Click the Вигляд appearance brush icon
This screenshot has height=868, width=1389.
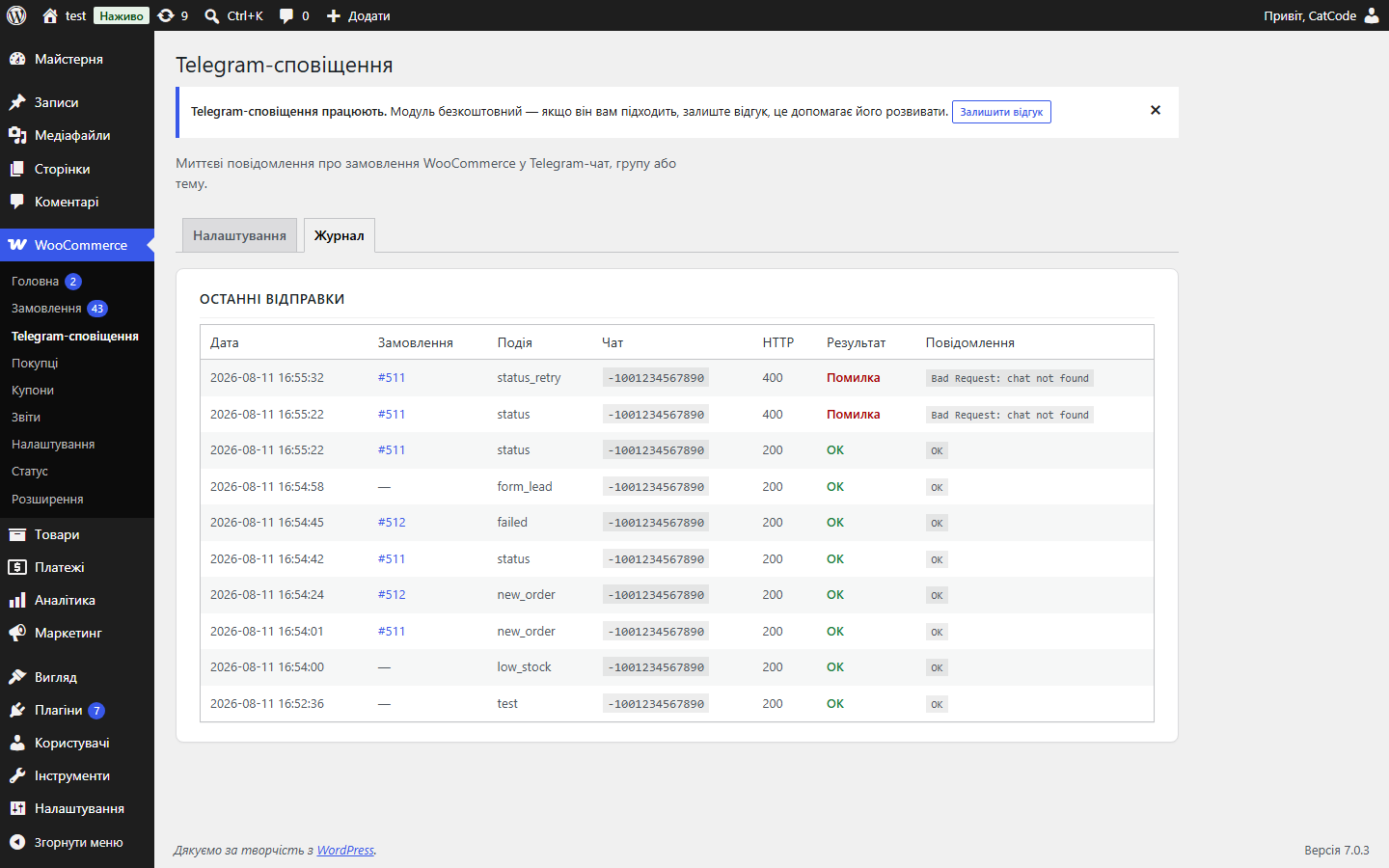tap(17, 677)
